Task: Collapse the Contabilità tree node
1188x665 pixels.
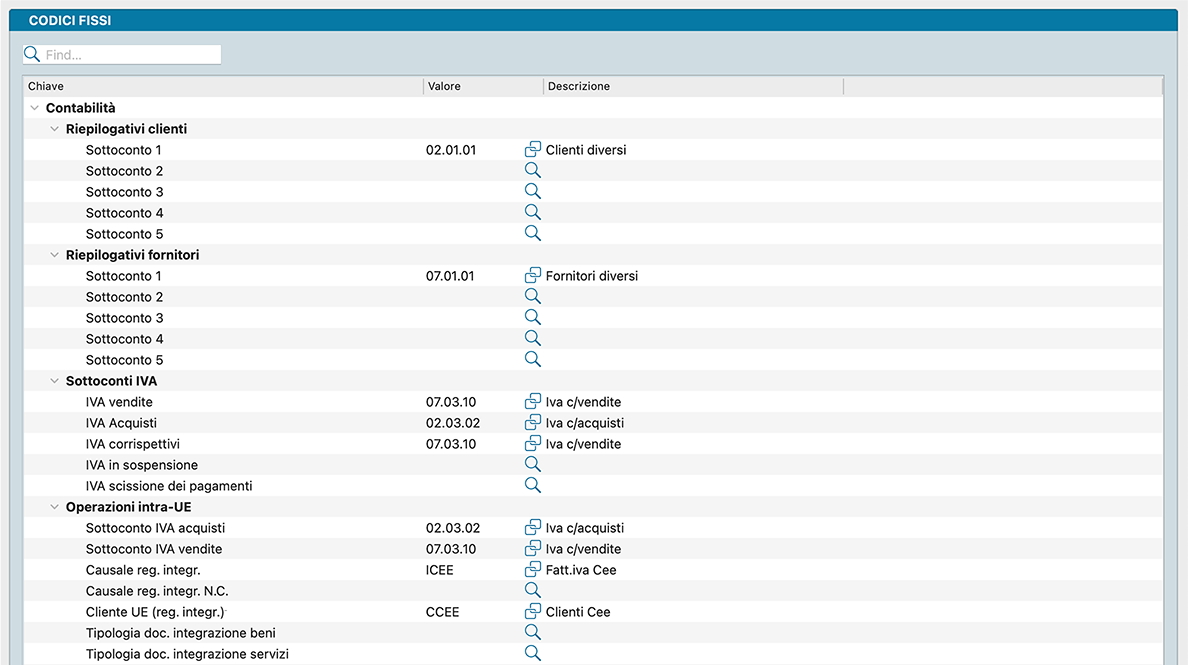Action: pyautogui.click(x=35, y=108)
